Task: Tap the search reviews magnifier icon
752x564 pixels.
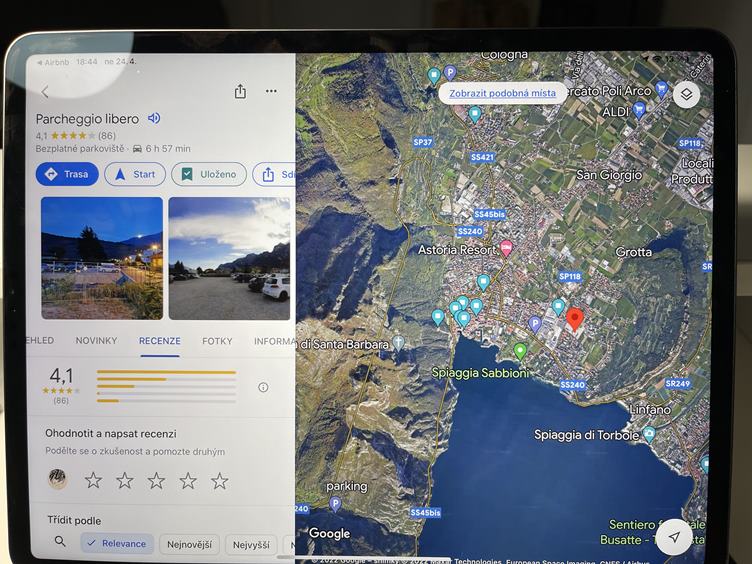Action: pyautogui.click(x=60, y=541)
